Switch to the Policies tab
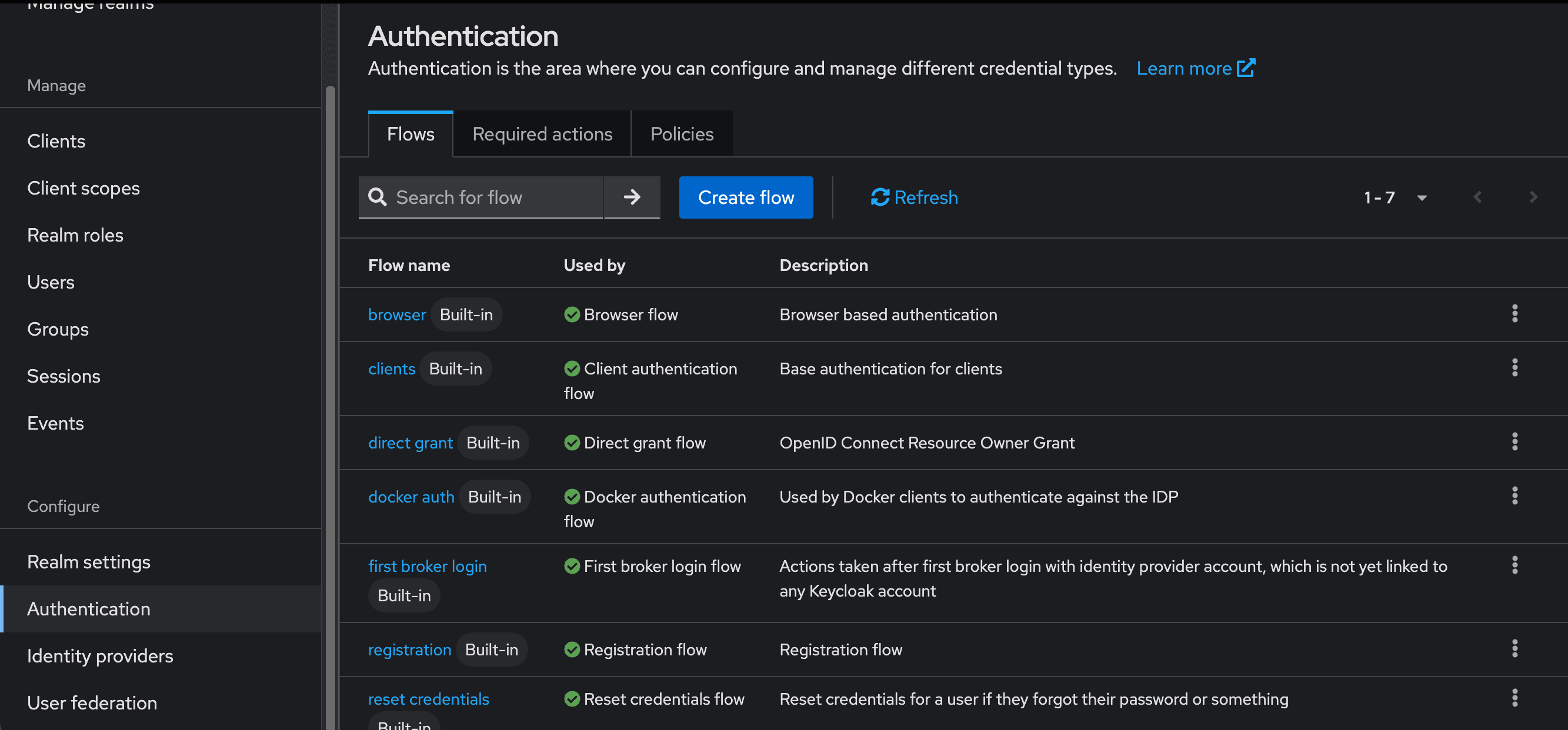1568x730 pixels. coord(682,134)
